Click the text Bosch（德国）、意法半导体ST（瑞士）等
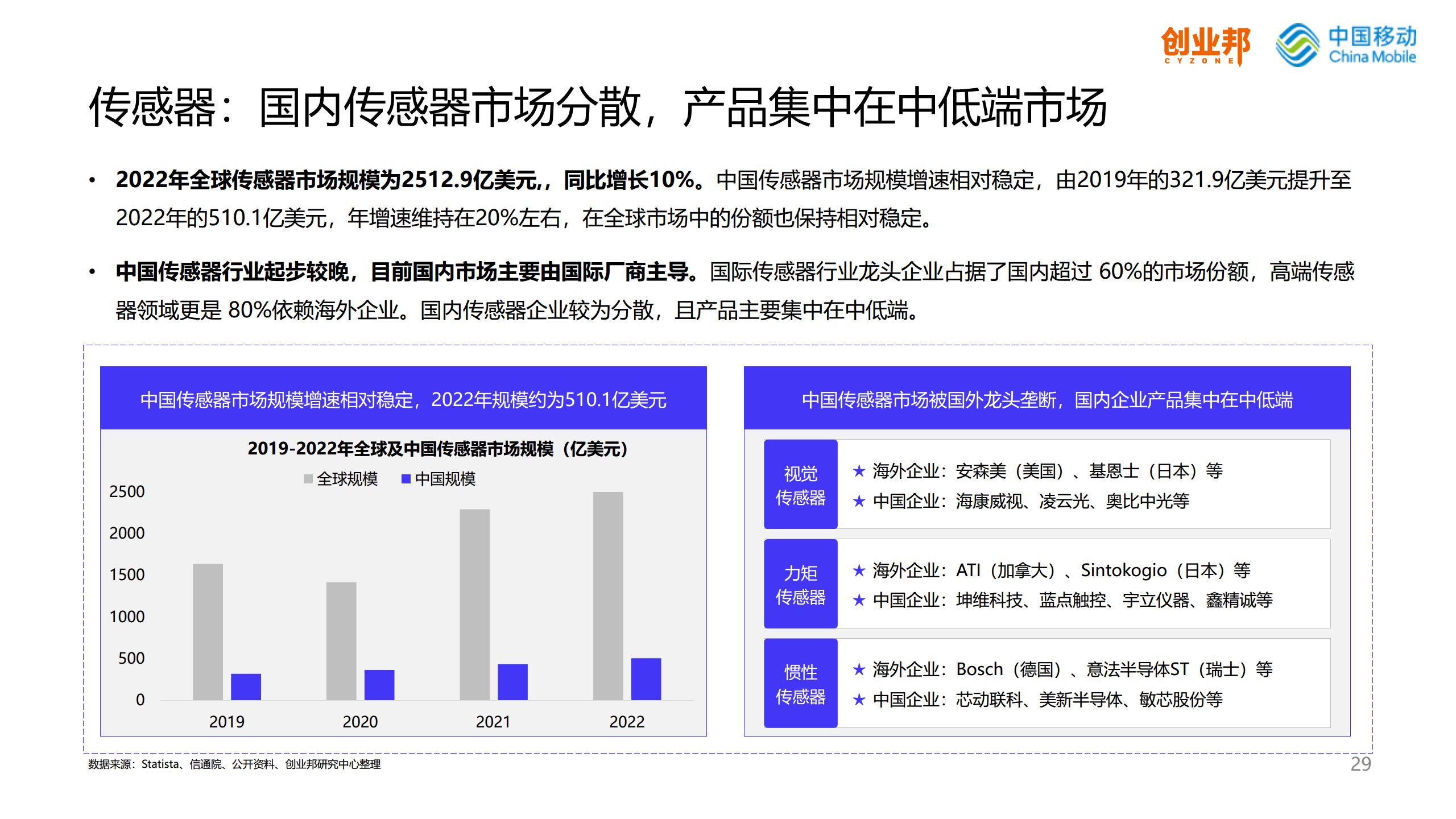Viewport: 1456px width, 819px height. coord(1114,669)
